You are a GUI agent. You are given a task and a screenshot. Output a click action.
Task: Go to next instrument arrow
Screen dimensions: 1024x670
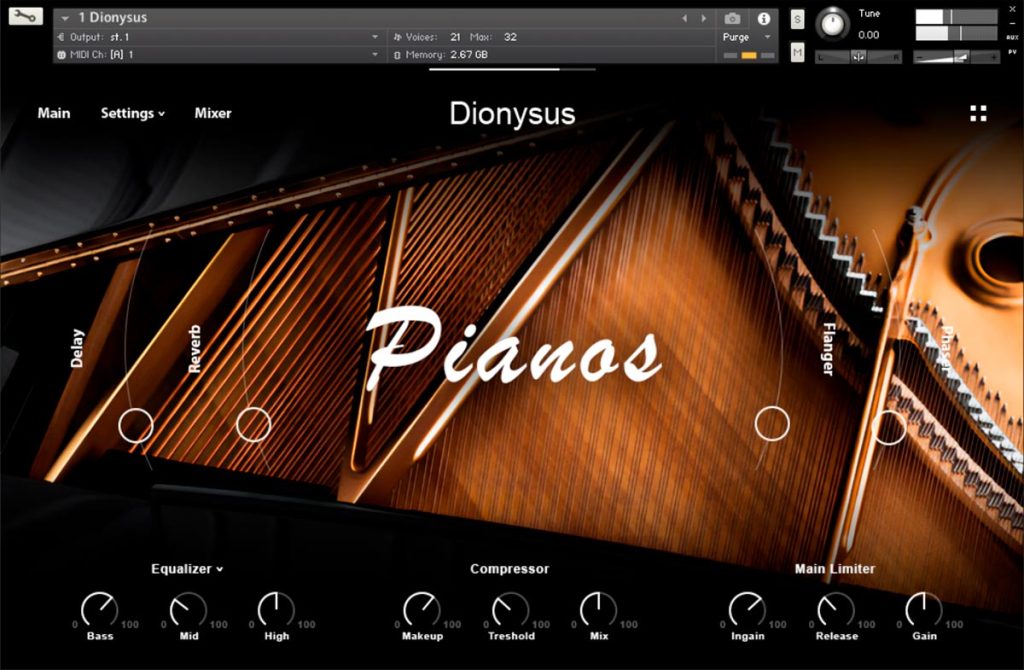click(x=704, y=18)
